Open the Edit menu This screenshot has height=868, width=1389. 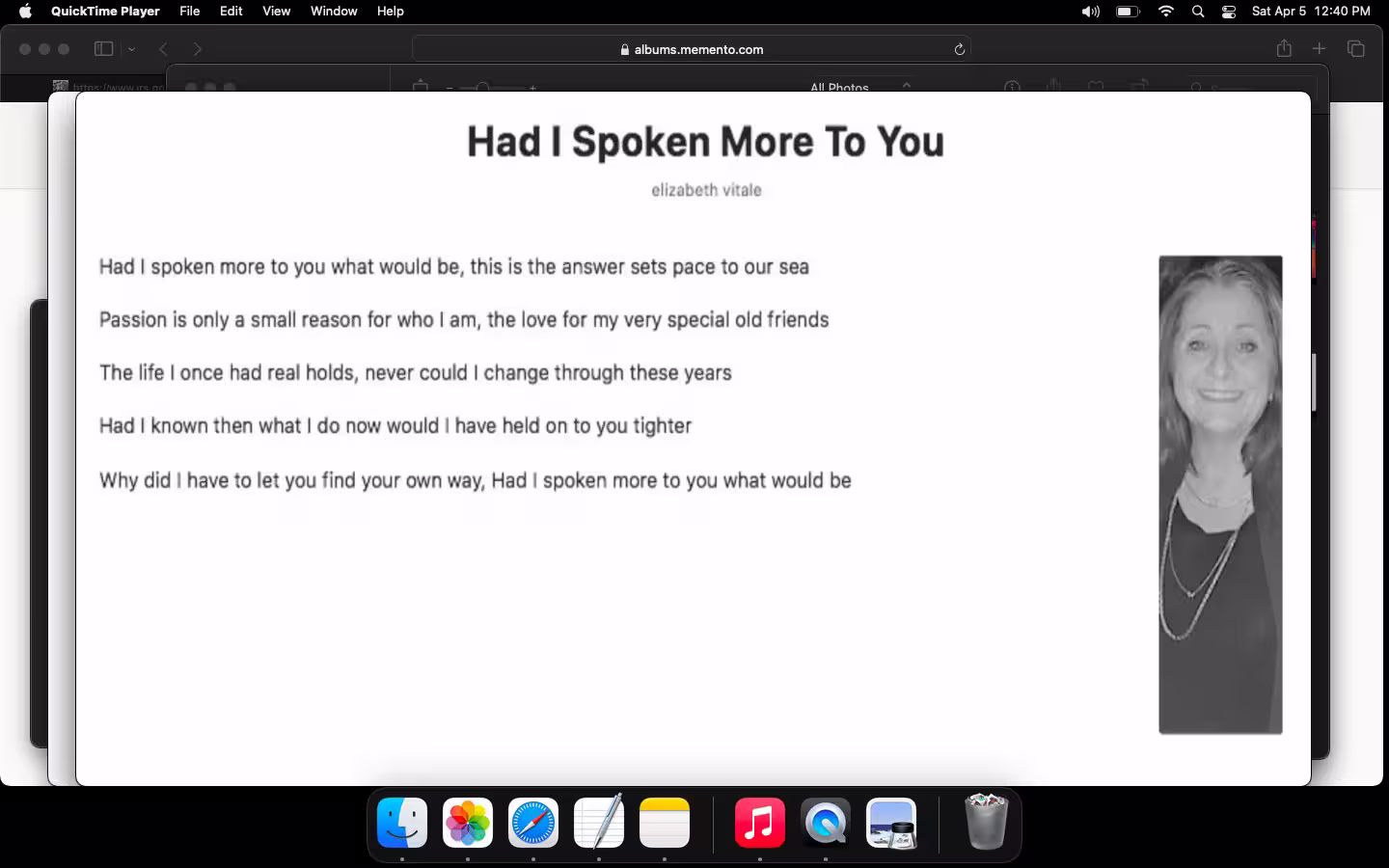[231, 12]
